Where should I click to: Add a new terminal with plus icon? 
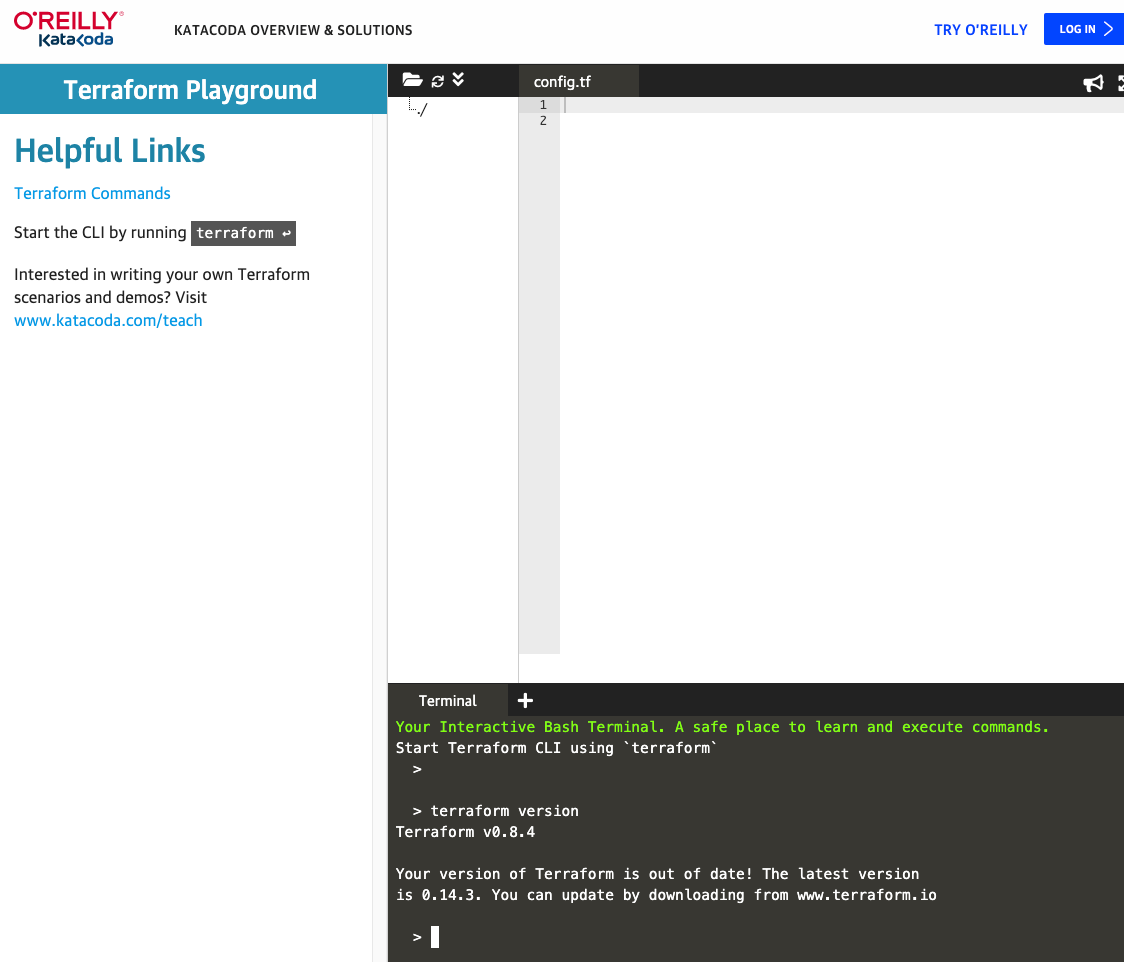(x=525, y=700)
